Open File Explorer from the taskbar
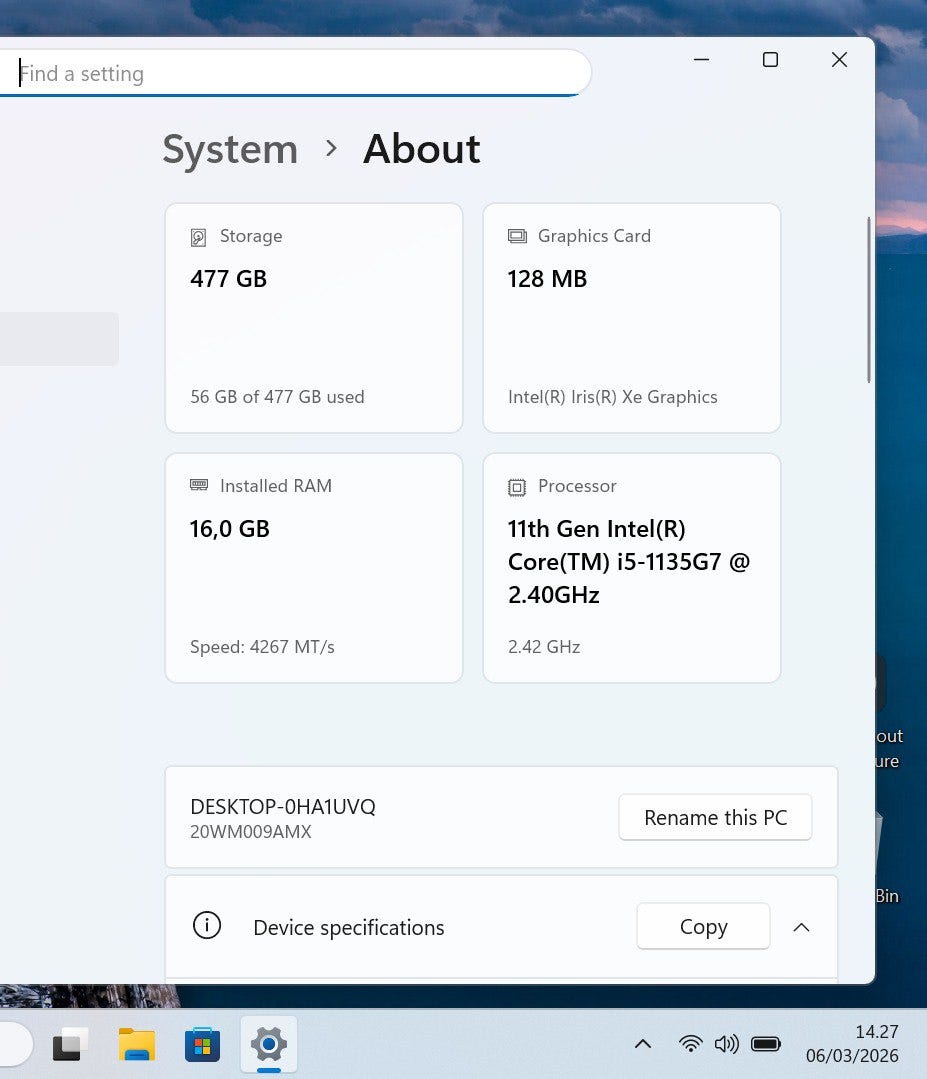The width and height of the screenshot is (927, 1079). [137, 1044]
